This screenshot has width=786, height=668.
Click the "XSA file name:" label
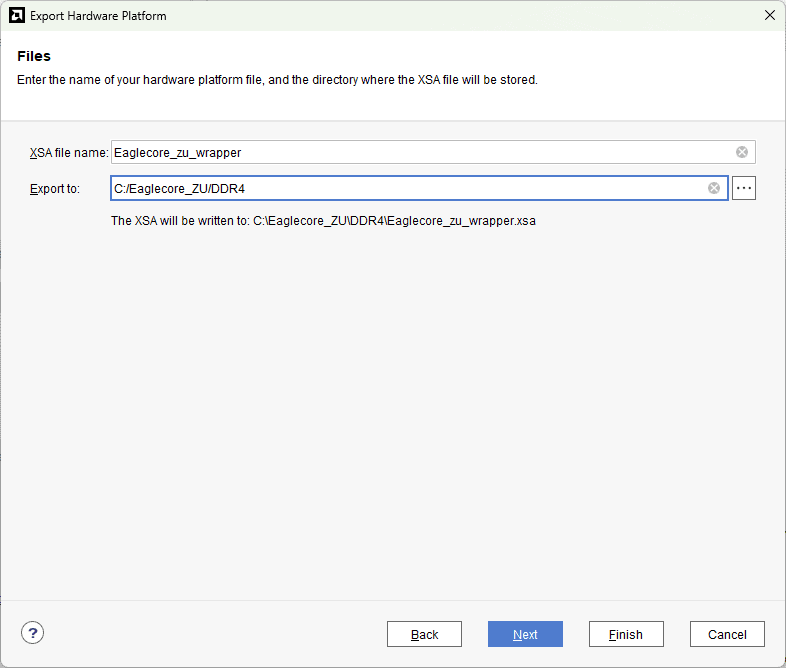pyautogui.click(x=68, y=153)
